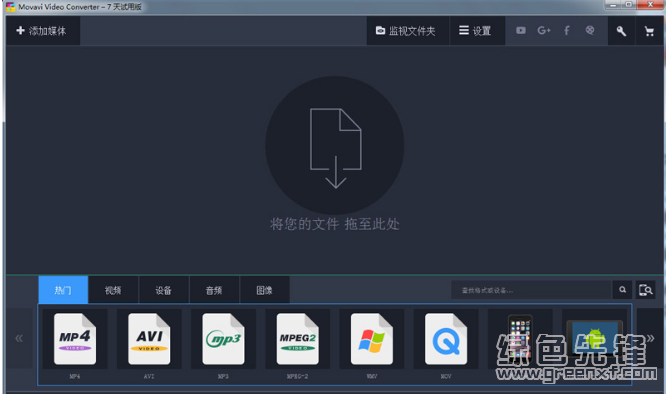
Task: Click the 添加媒体 add media button
Action: (42, 31)
